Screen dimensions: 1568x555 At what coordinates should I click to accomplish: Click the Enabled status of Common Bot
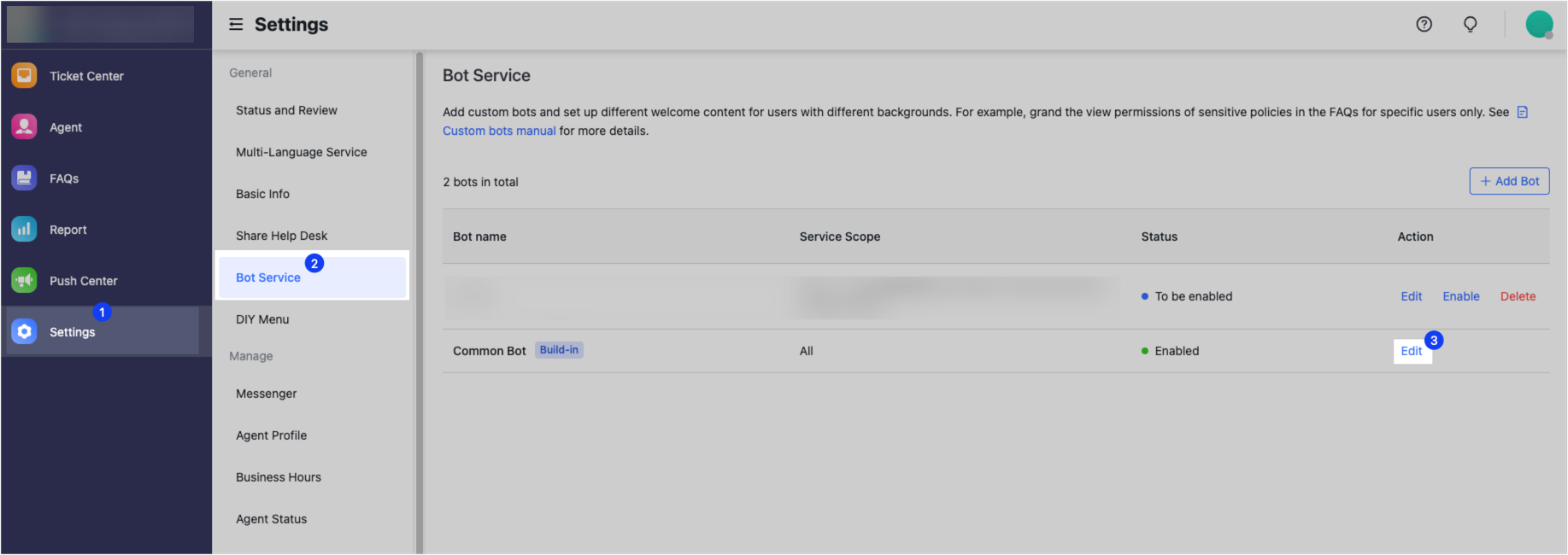(x=1170, y=351)
